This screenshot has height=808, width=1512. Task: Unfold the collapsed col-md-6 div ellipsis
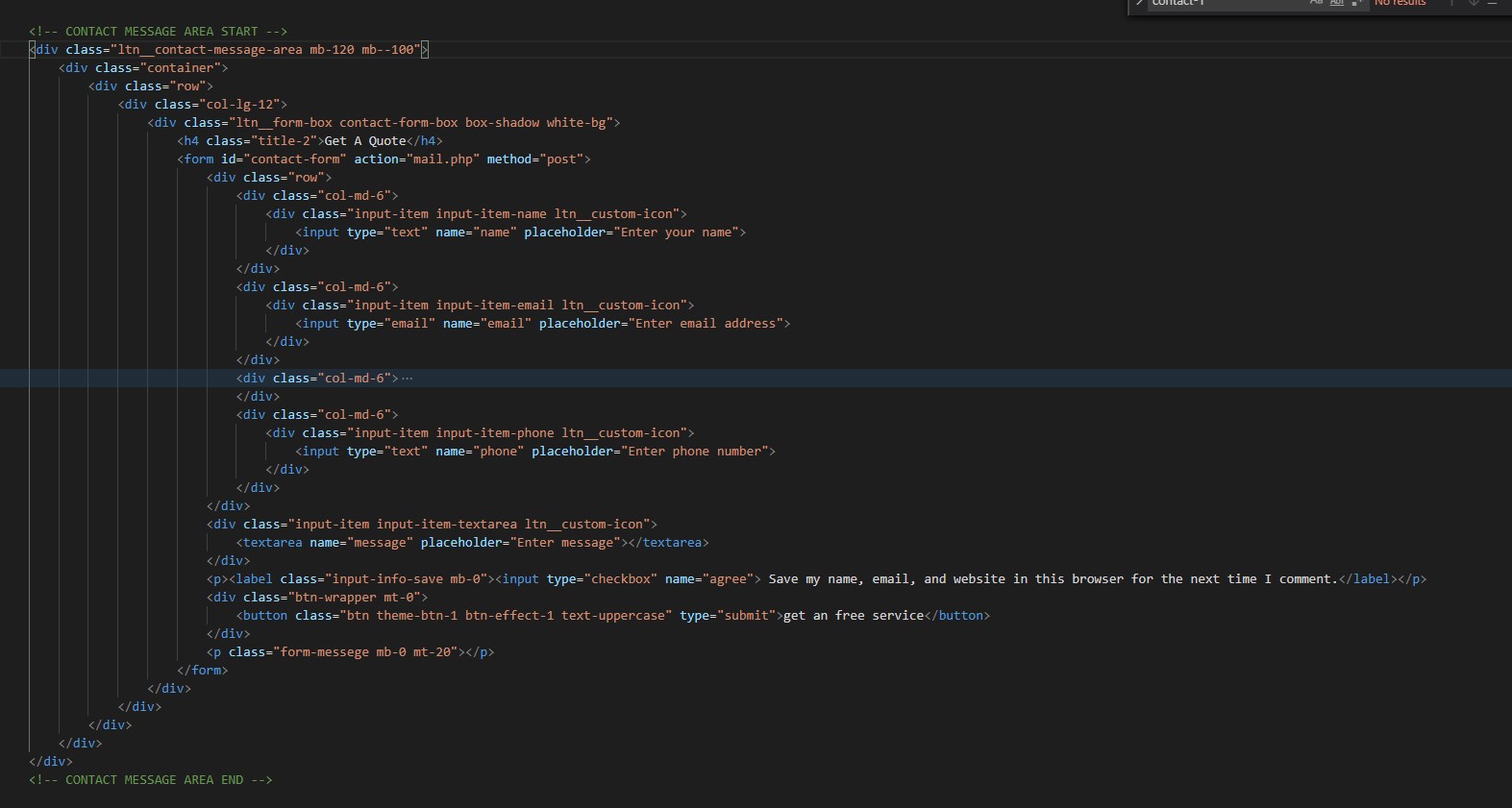(x=408, y=379)
